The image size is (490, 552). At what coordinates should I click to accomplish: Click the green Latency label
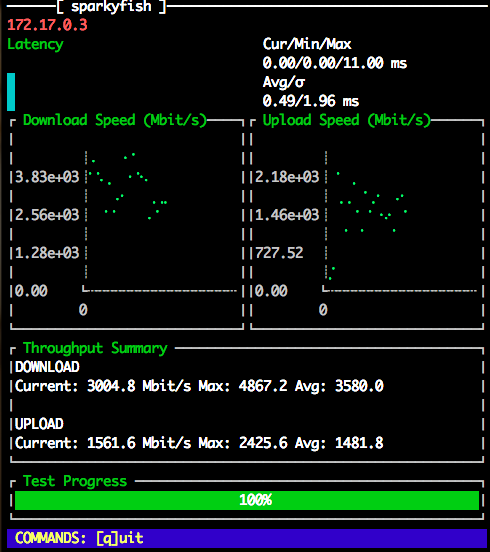(x=35, y=44)
